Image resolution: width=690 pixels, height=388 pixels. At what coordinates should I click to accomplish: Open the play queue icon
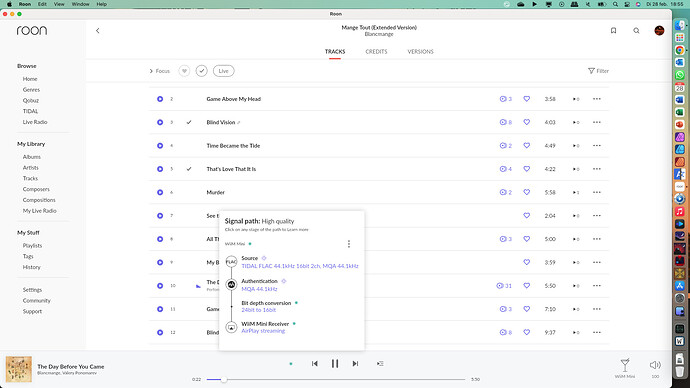(380, 363)
